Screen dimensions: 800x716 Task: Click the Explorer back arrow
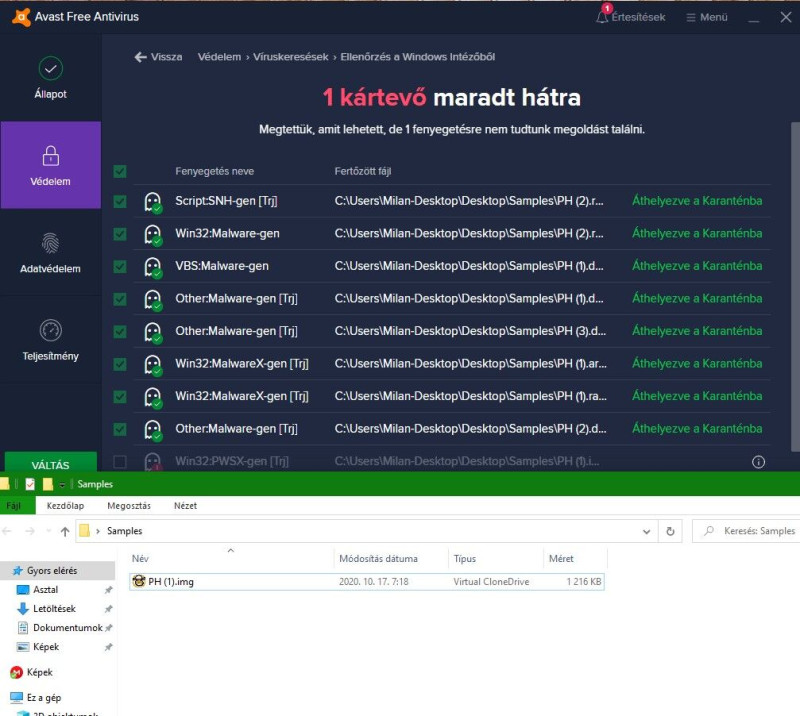(7, 531)
